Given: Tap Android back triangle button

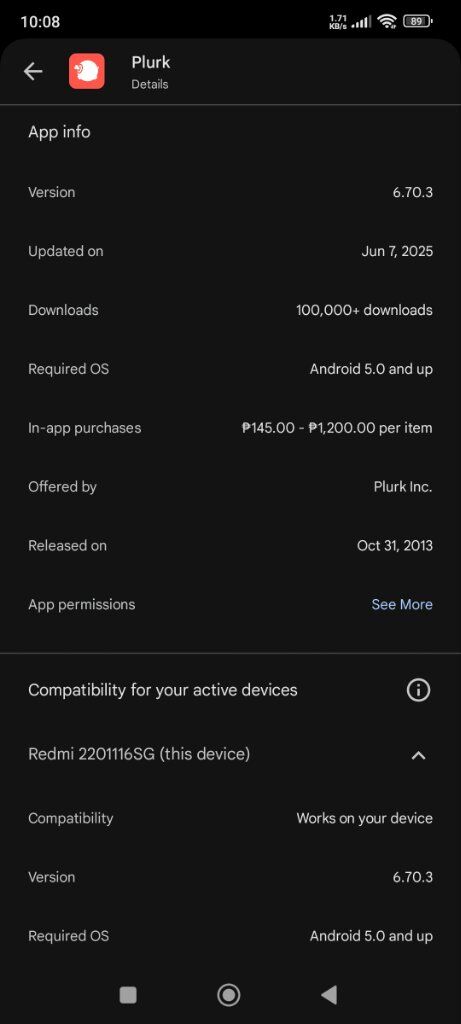Looking at the screenshot, I should point(329,995).
